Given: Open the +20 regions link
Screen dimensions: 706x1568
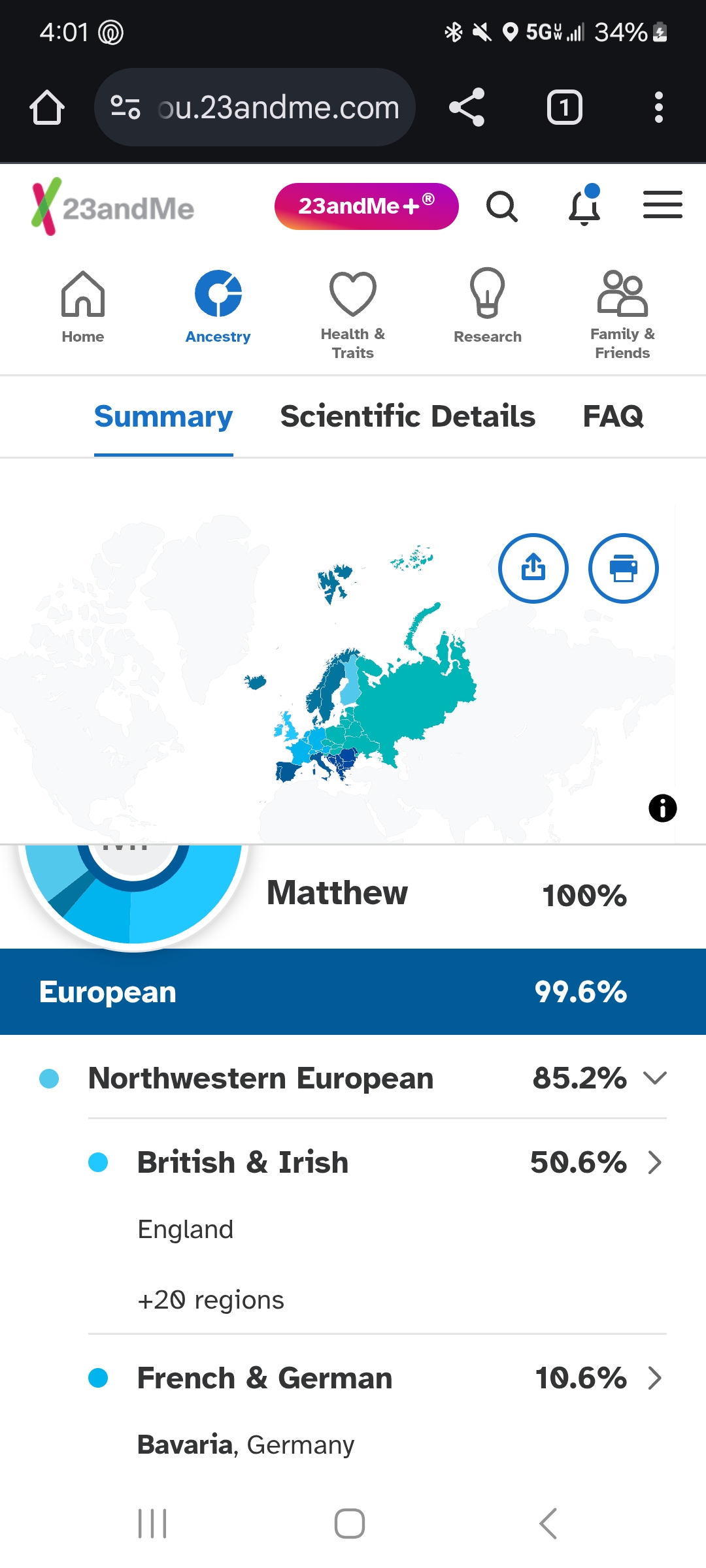Looking at the screenshot, I should [x=211, y=1300].
